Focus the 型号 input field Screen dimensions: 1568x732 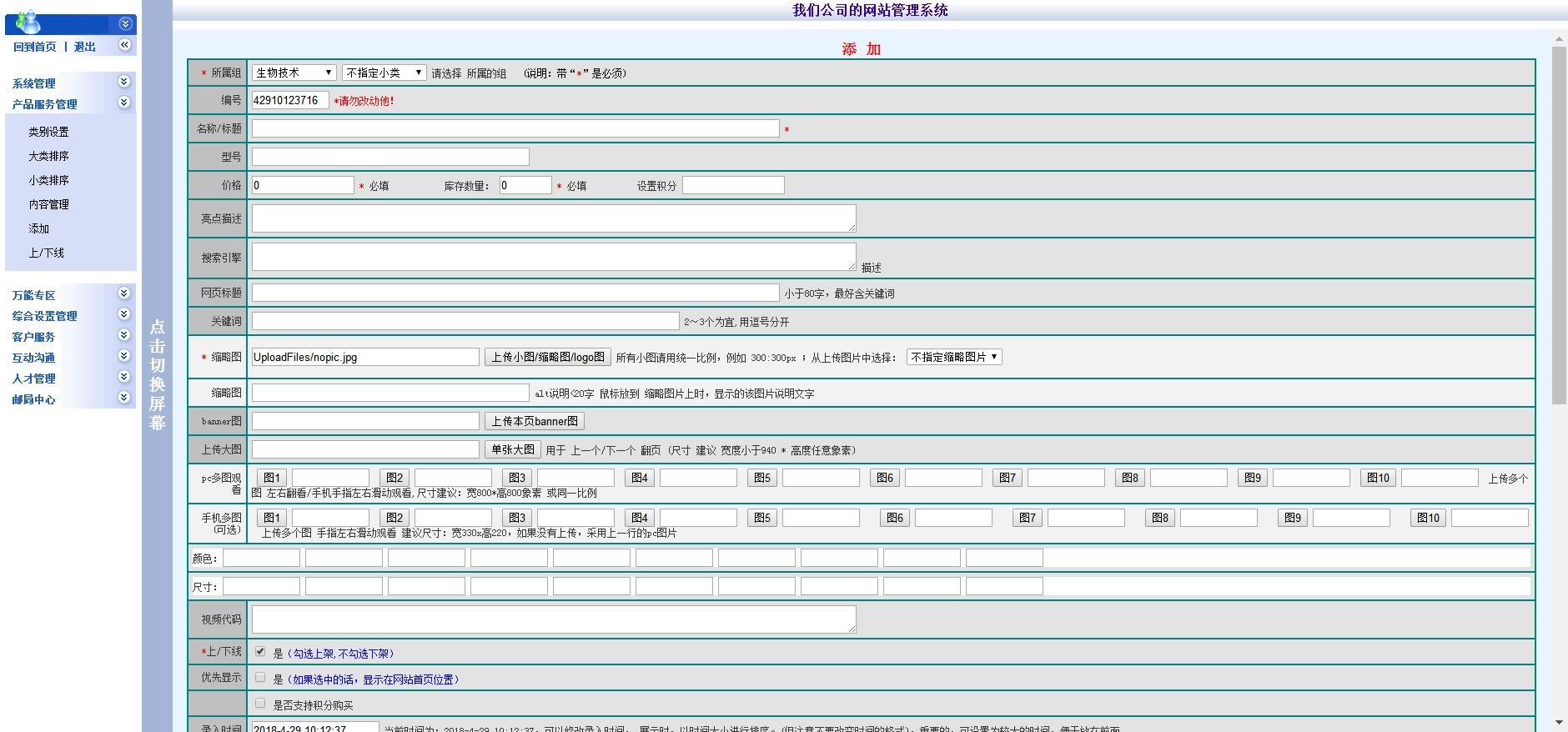(390, 157)
